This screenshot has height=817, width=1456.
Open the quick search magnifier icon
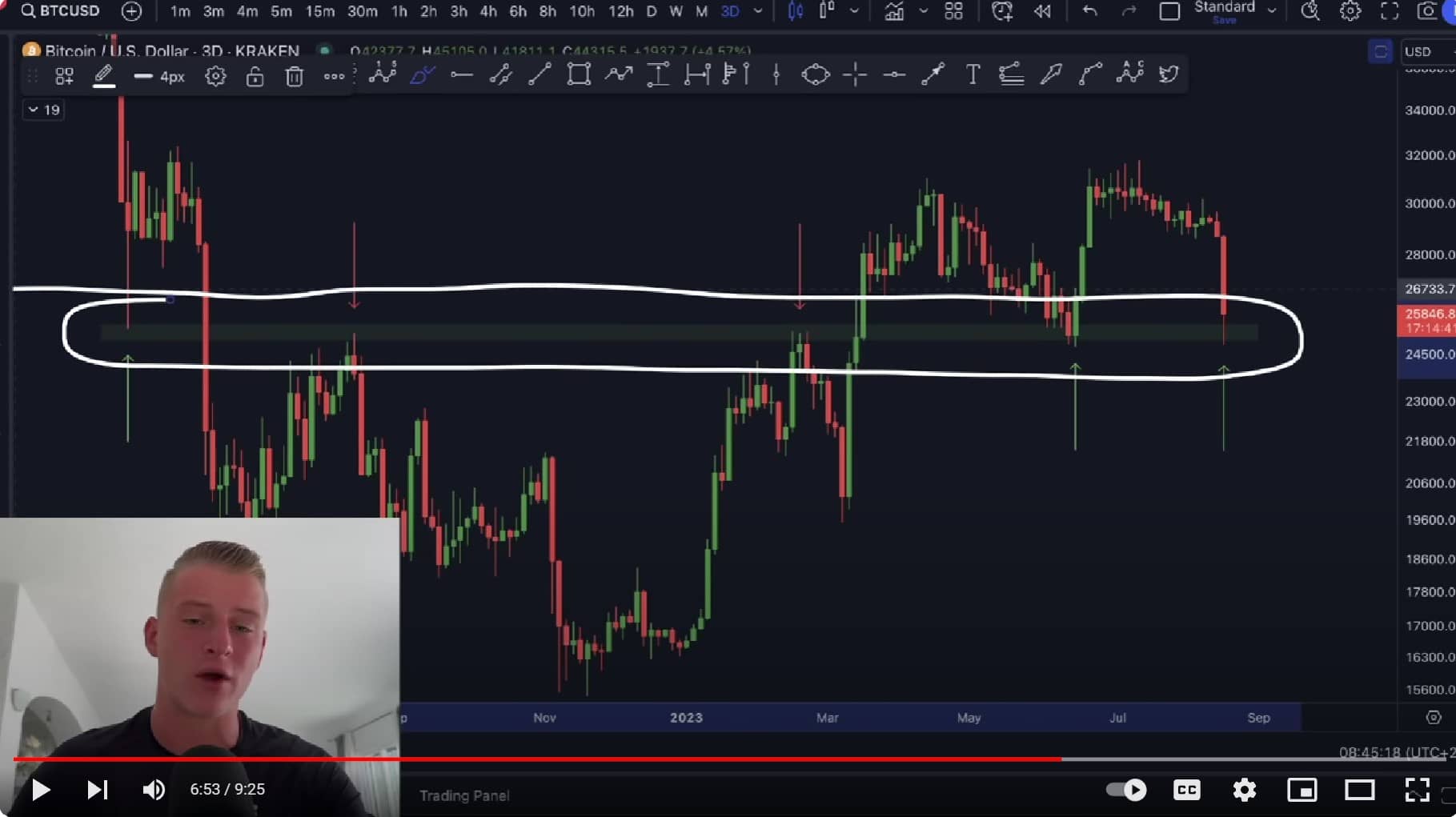(x=1310, y=11)
